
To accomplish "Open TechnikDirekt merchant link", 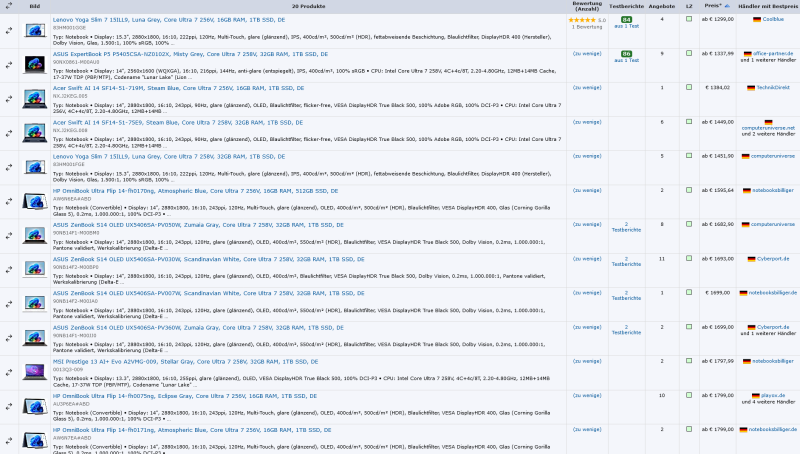I will pos(773,87).
